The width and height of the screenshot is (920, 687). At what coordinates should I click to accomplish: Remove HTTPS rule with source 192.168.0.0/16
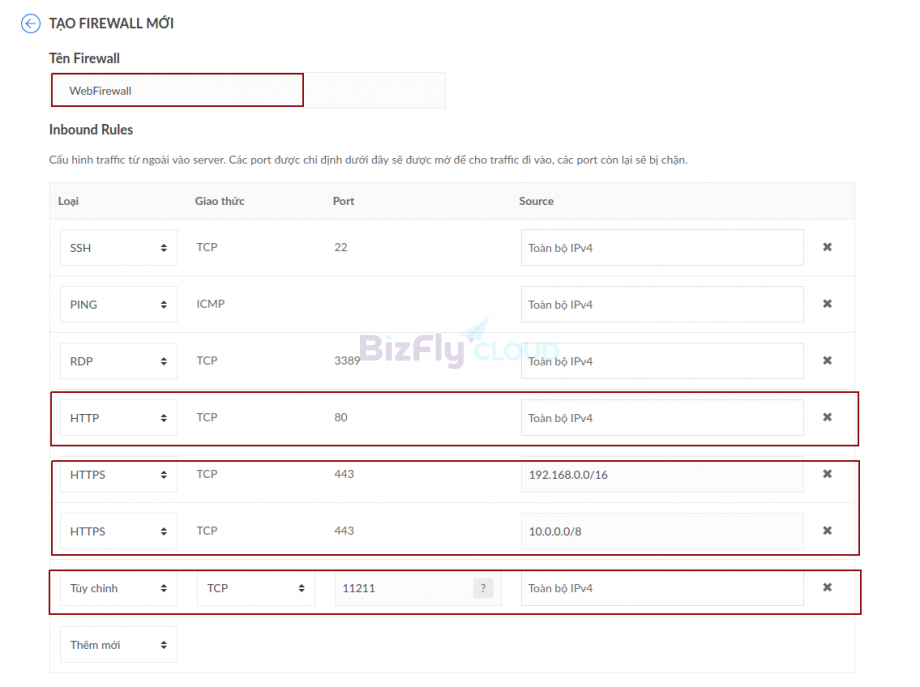tap(827, 474)
